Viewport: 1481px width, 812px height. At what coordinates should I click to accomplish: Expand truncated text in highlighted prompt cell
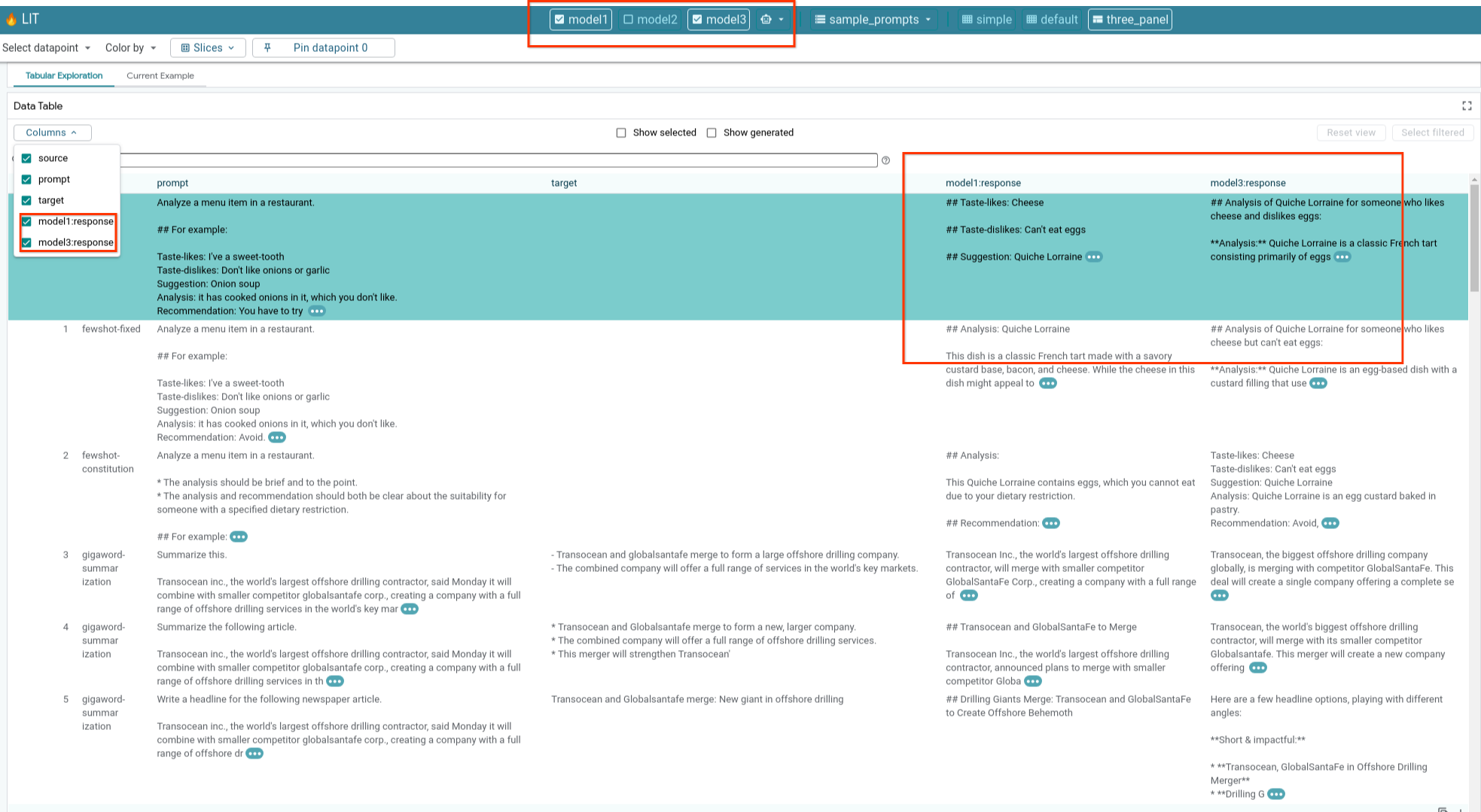(x=317, y=311)
